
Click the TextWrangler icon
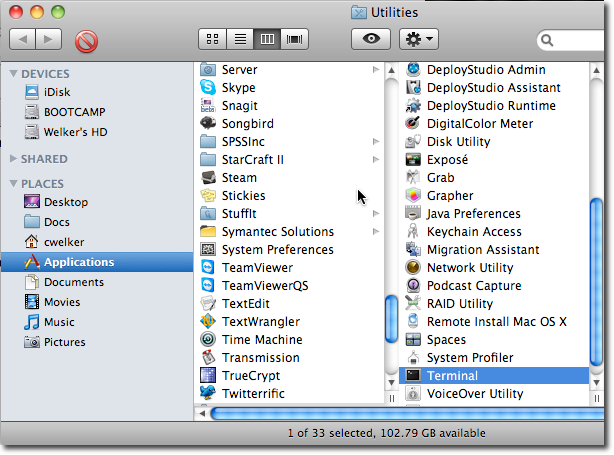coord(208,321)
